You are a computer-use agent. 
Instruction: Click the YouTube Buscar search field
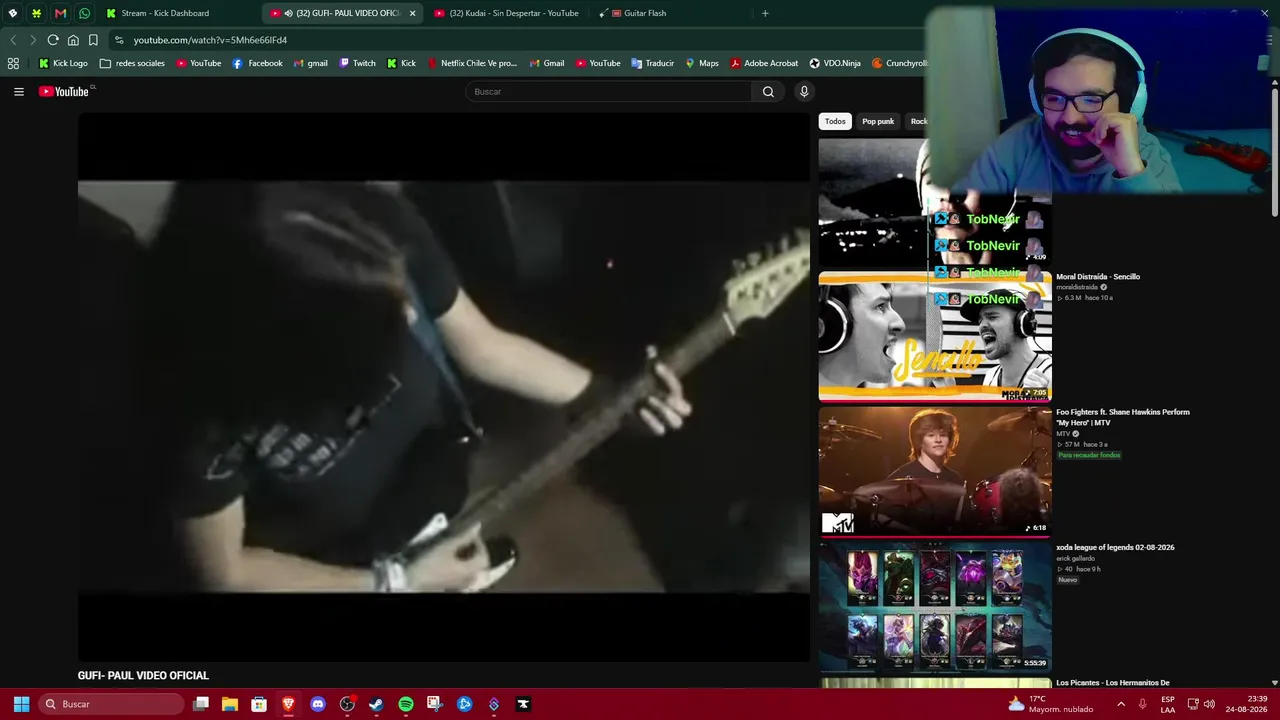click(608, 92)
